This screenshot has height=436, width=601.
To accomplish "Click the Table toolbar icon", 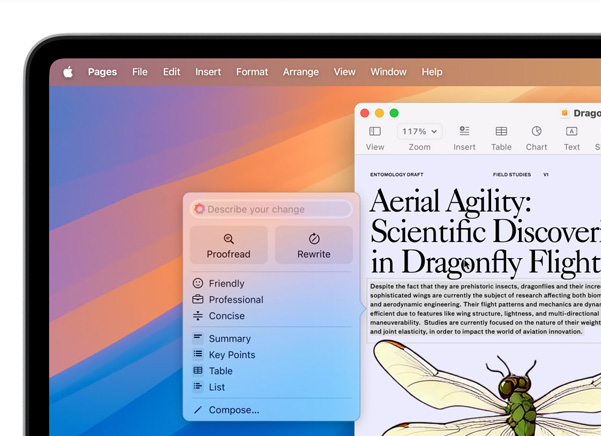I will [x=501, y=131].
